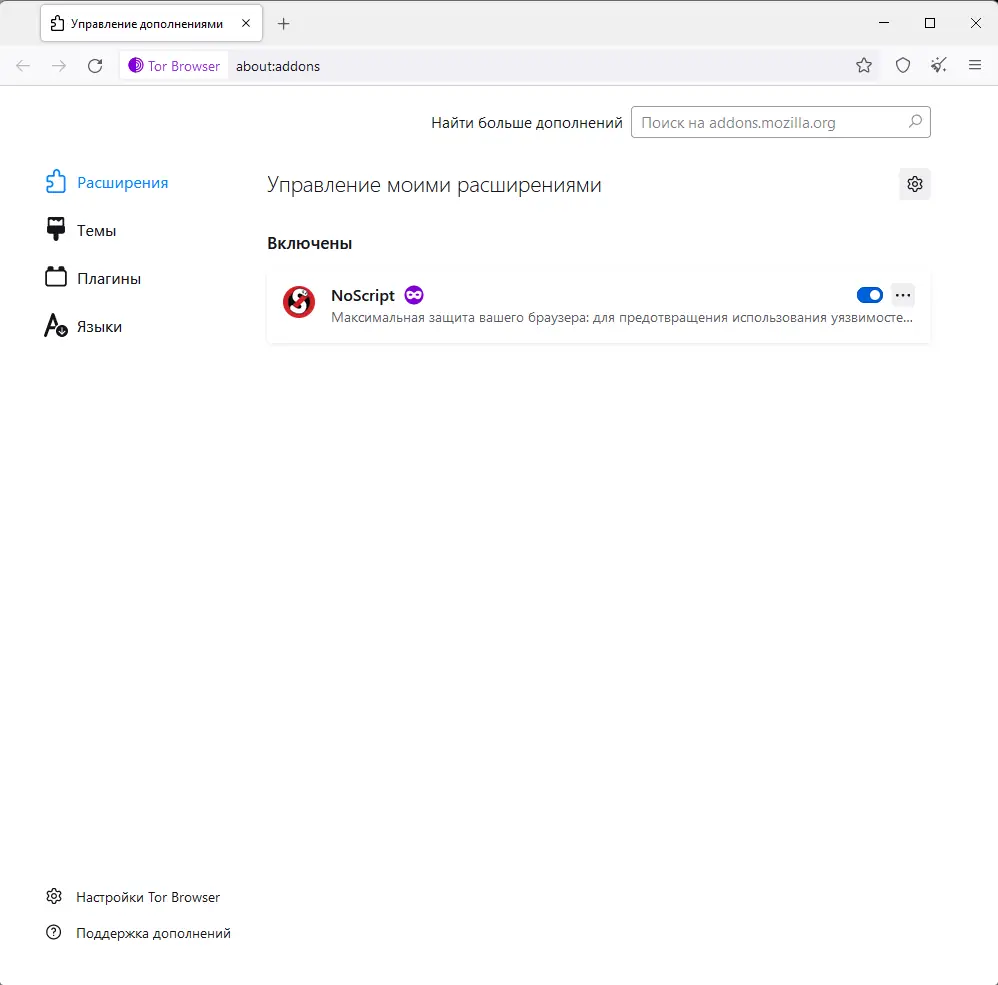The height and width of the screenshot is (985, 998).
Task: Open NoScript more options menu
Action: click(x=903, y=295)
